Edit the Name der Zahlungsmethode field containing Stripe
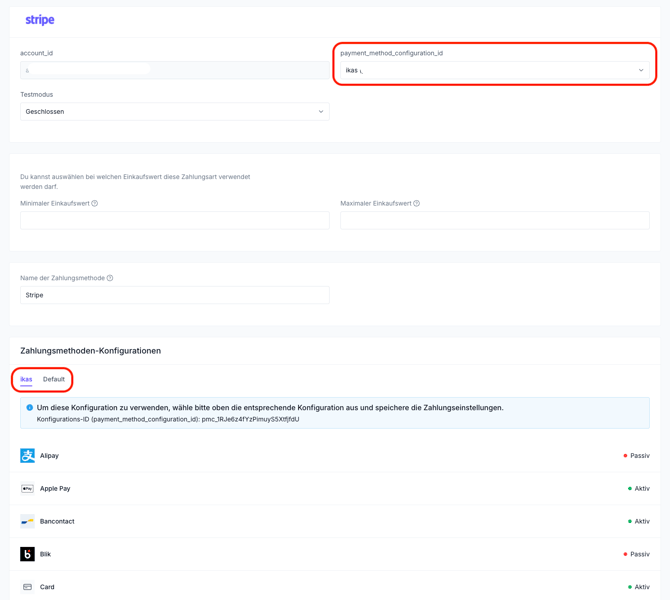Image resolution: width=670 pixels, height=600 pixels. [175, 295]
